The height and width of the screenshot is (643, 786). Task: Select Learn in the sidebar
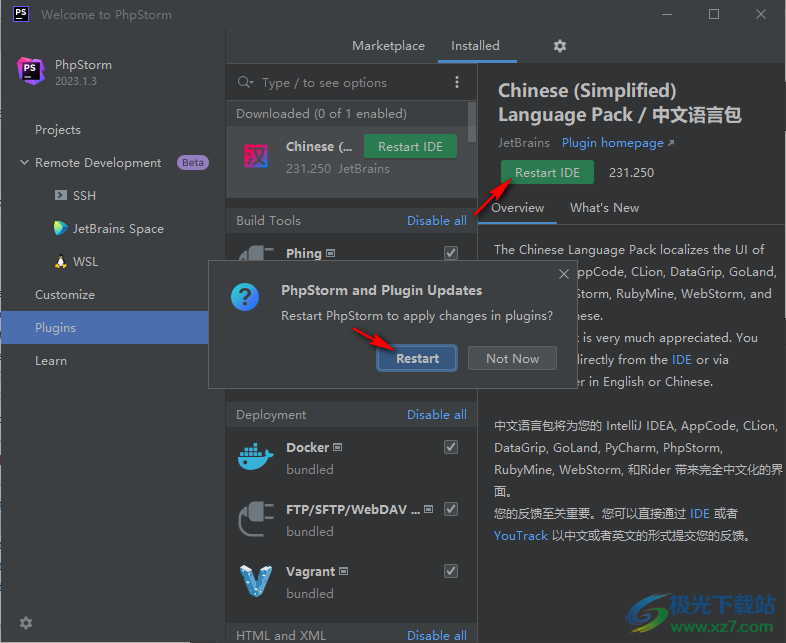[x=51, y=361]
